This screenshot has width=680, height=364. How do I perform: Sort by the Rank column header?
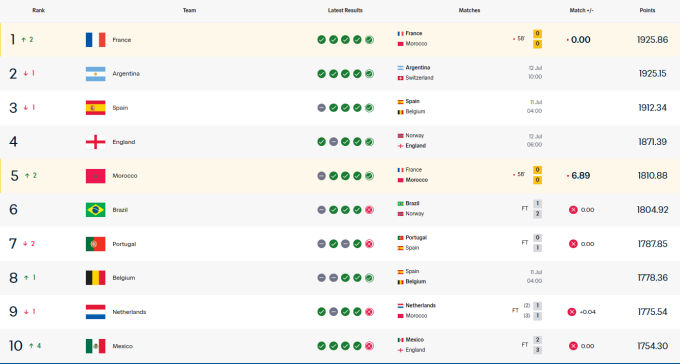click(x=39, y=10)
